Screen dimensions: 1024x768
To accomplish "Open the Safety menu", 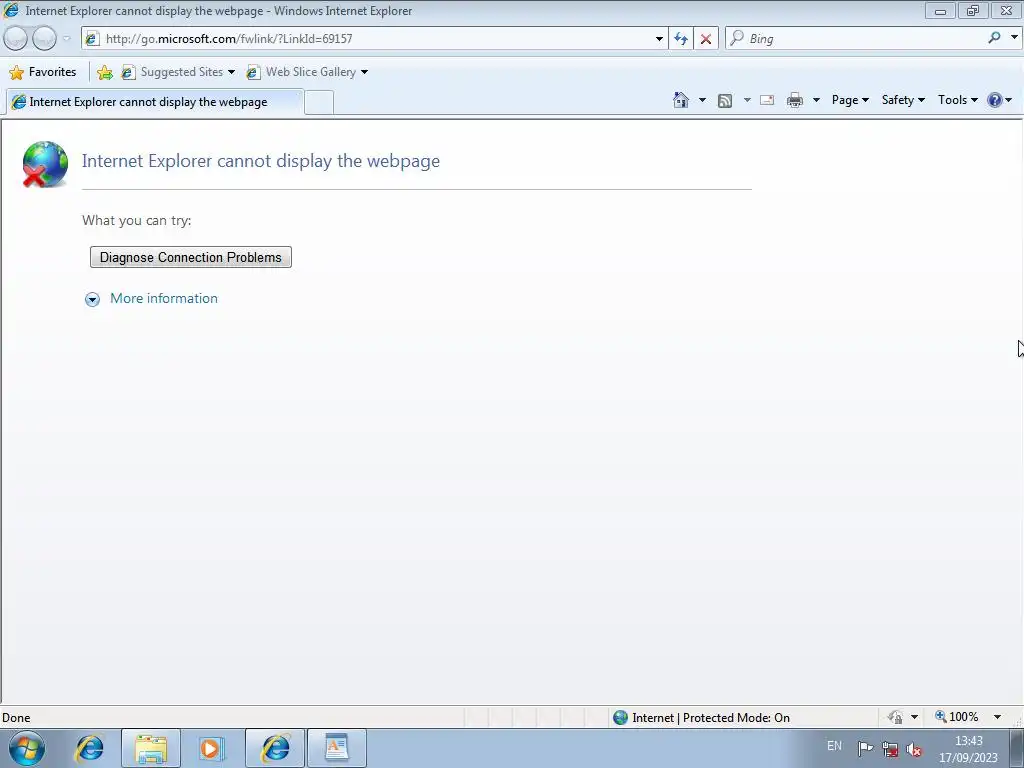I will [903, 100].
